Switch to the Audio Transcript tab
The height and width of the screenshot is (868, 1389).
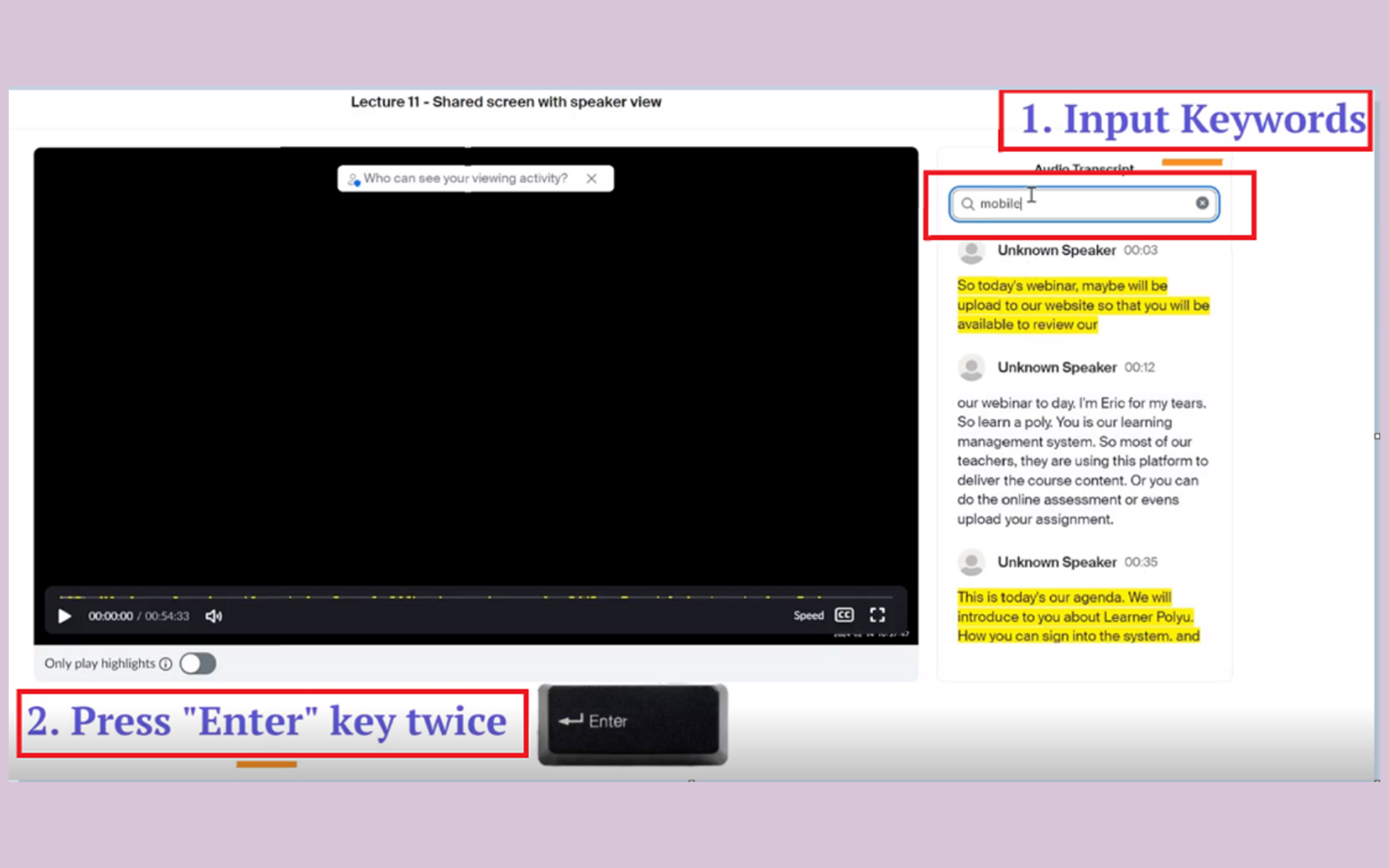pyautogui.click(x=1083, y=168)
